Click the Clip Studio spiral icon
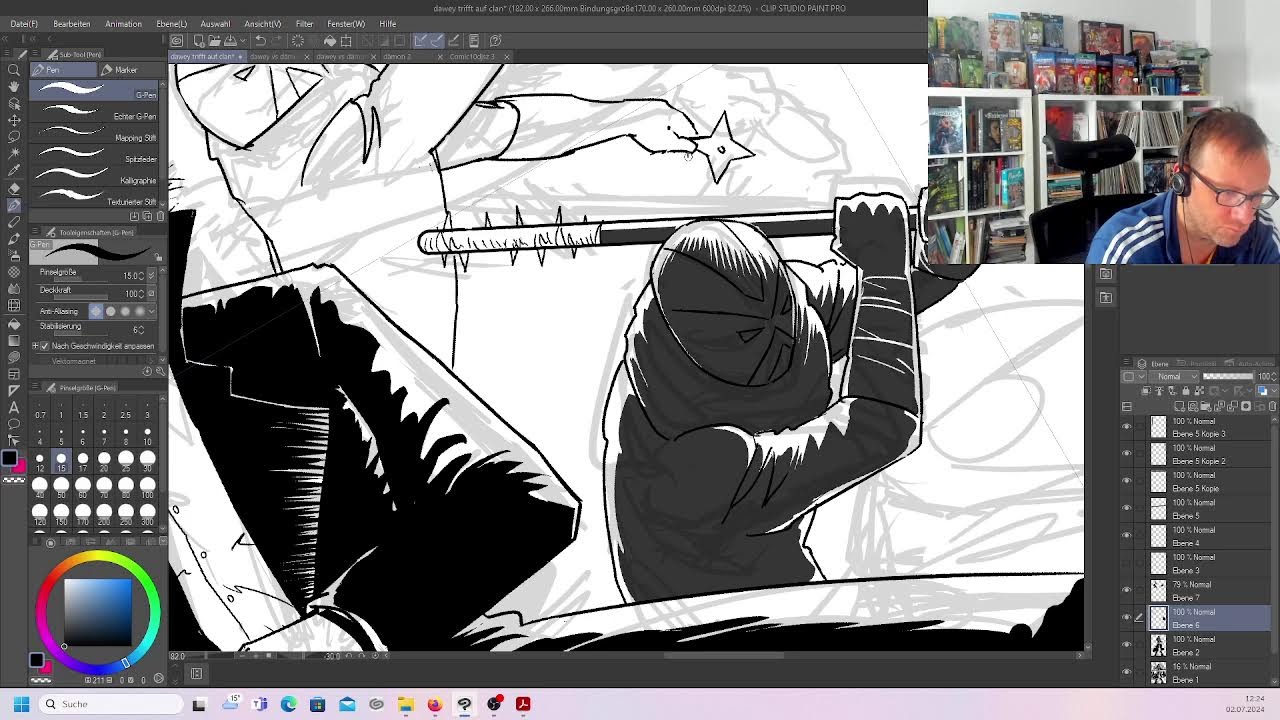The image size is (1280, 720). coord(176,40)
